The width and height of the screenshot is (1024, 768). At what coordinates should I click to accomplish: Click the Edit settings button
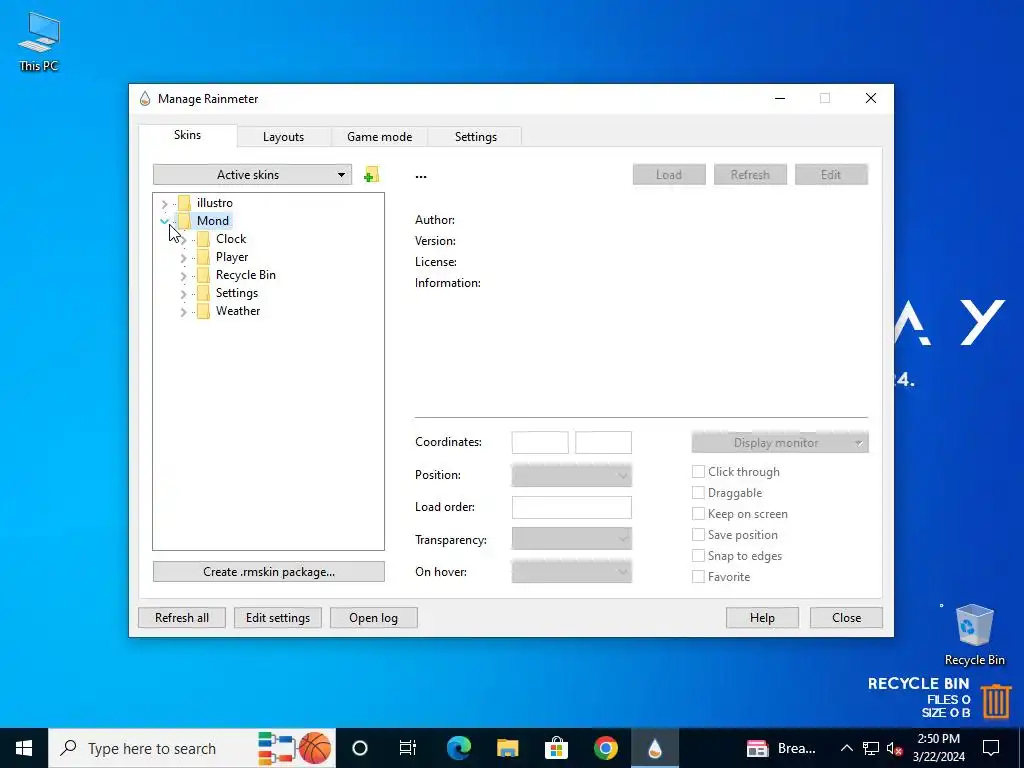coord(278,618)
